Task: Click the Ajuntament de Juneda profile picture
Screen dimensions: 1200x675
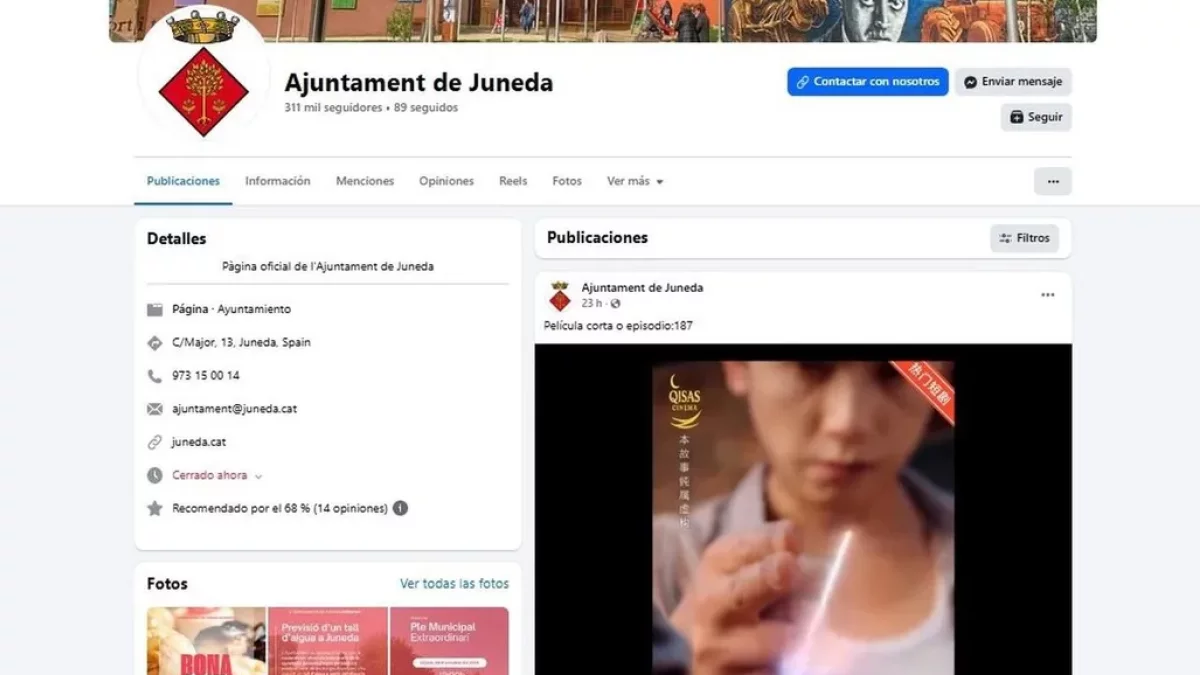Action: click(x=203, y=90)
